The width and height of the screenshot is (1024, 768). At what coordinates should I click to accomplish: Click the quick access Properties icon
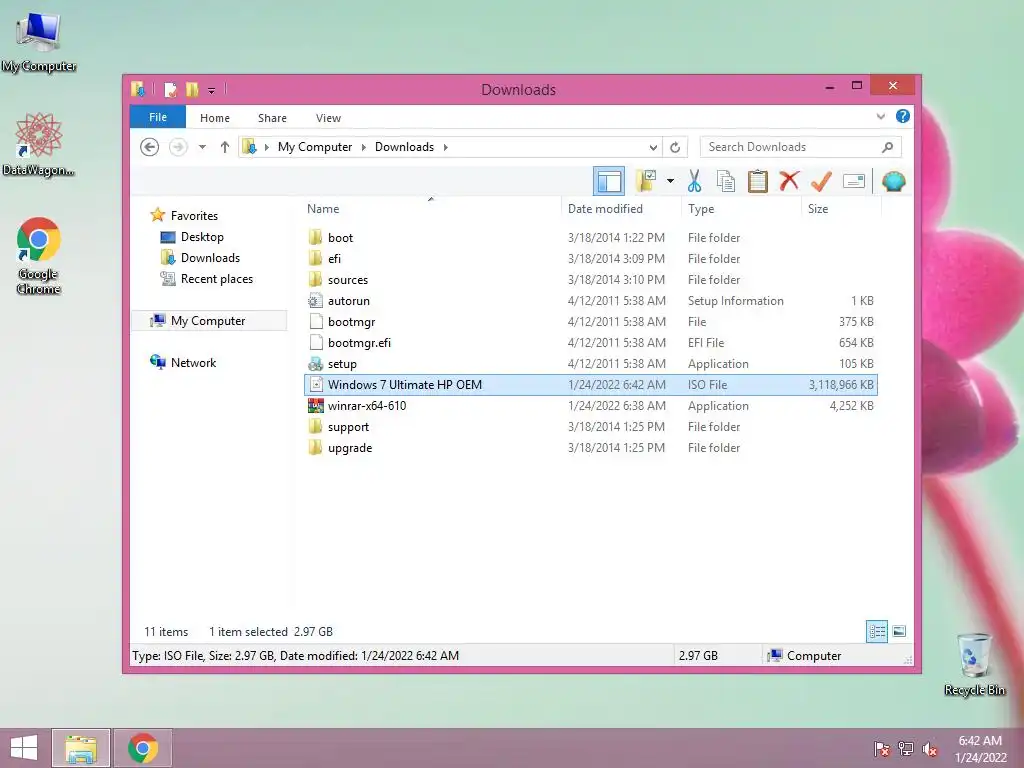point(170,89)
